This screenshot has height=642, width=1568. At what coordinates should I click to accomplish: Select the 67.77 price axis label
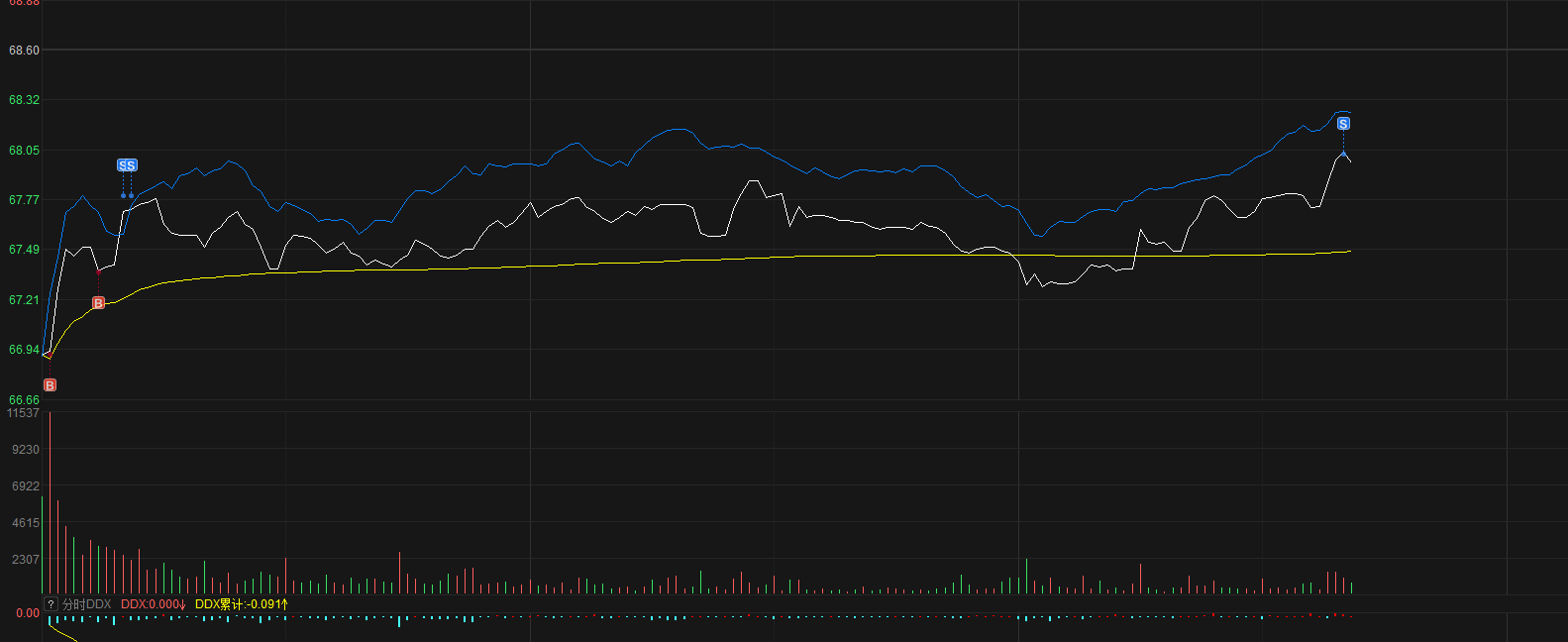(24, 200)
